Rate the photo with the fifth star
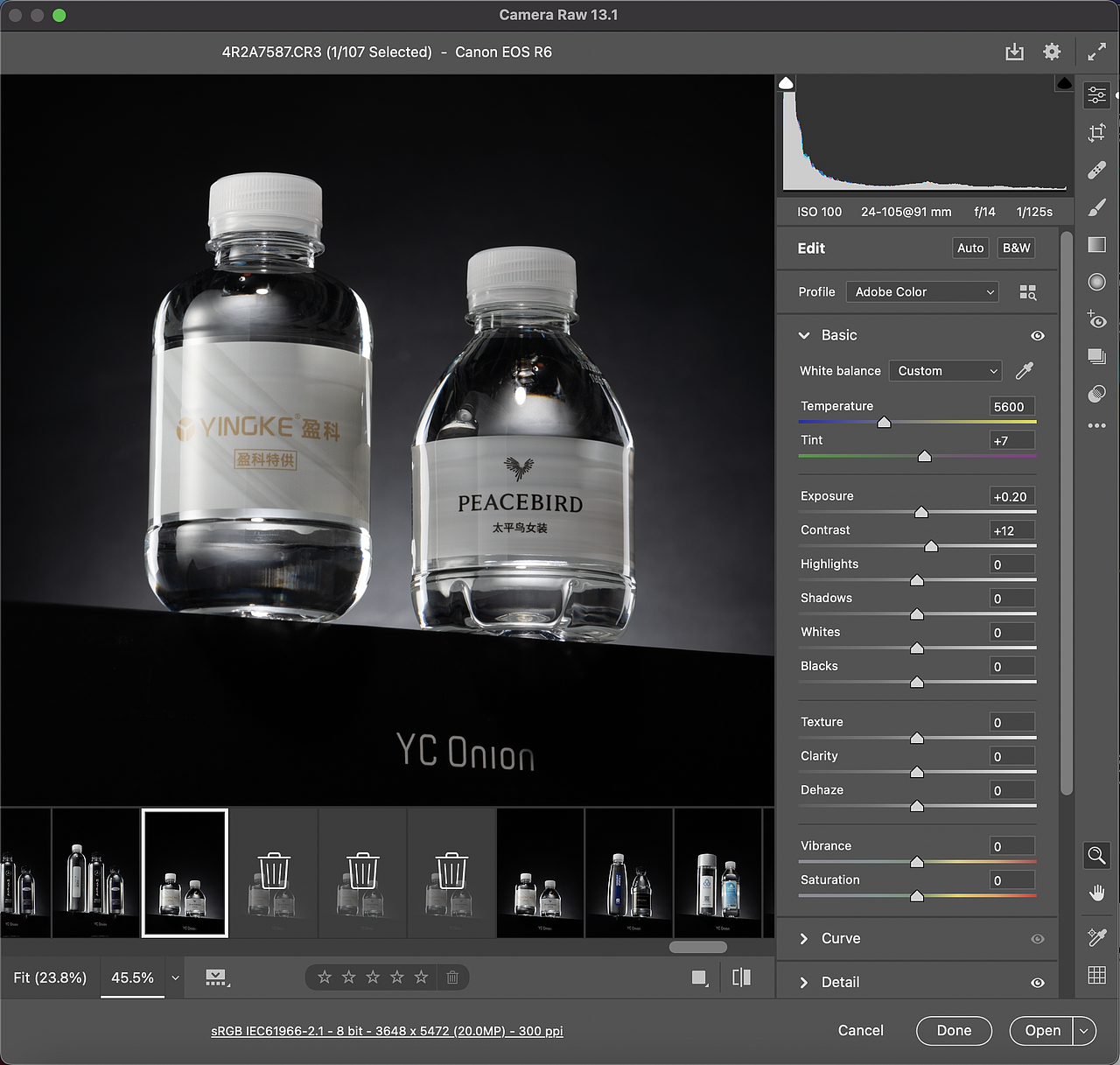The height and width of the screenshot is (1065, 1120). pos(422,977)
